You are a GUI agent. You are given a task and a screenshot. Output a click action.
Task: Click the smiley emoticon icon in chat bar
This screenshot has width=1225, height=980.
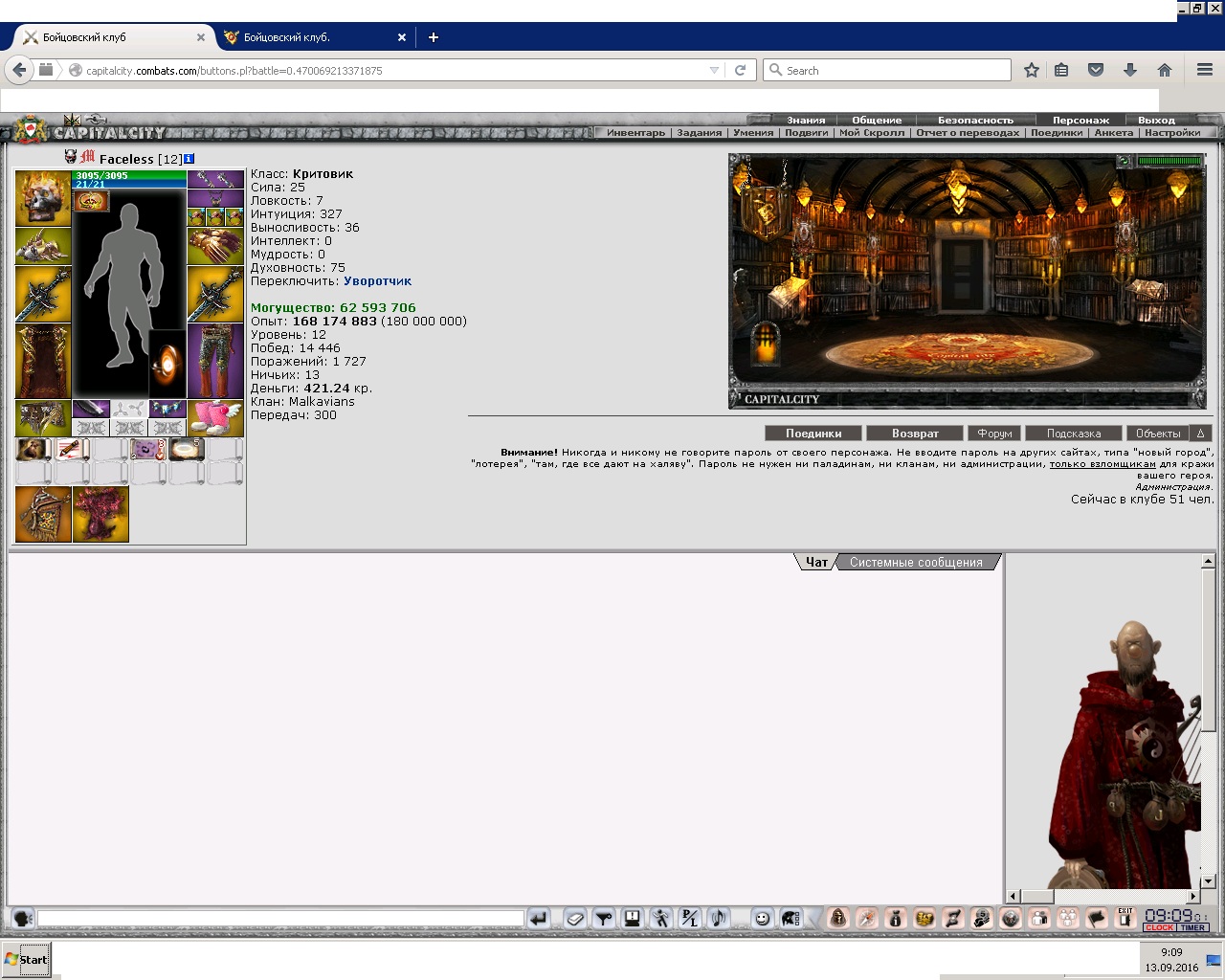pyautogui.click(x=762, y=919)
